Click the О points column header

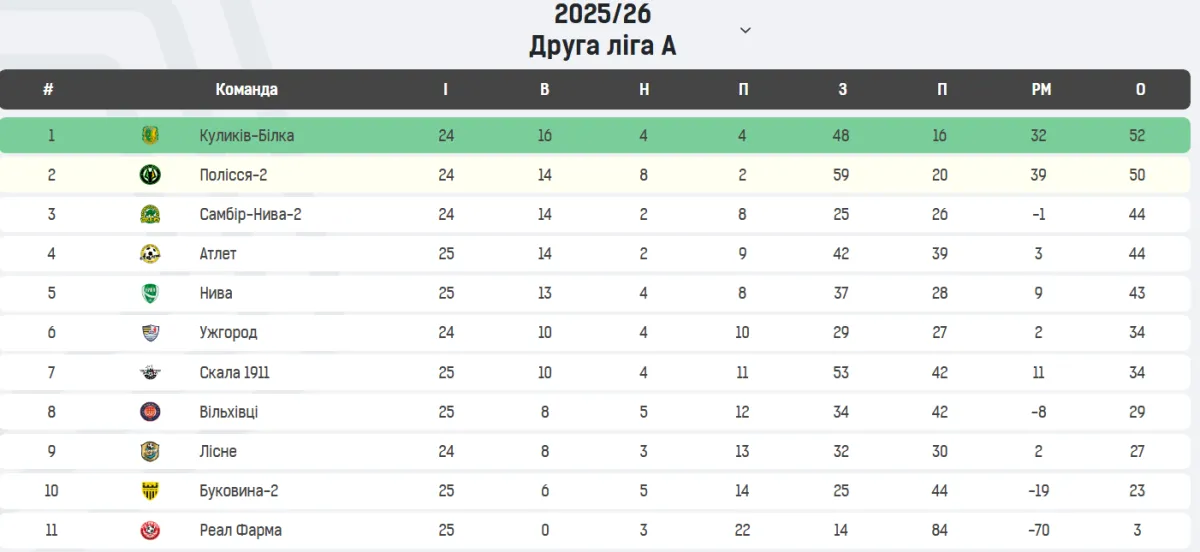coord(1140,89)
